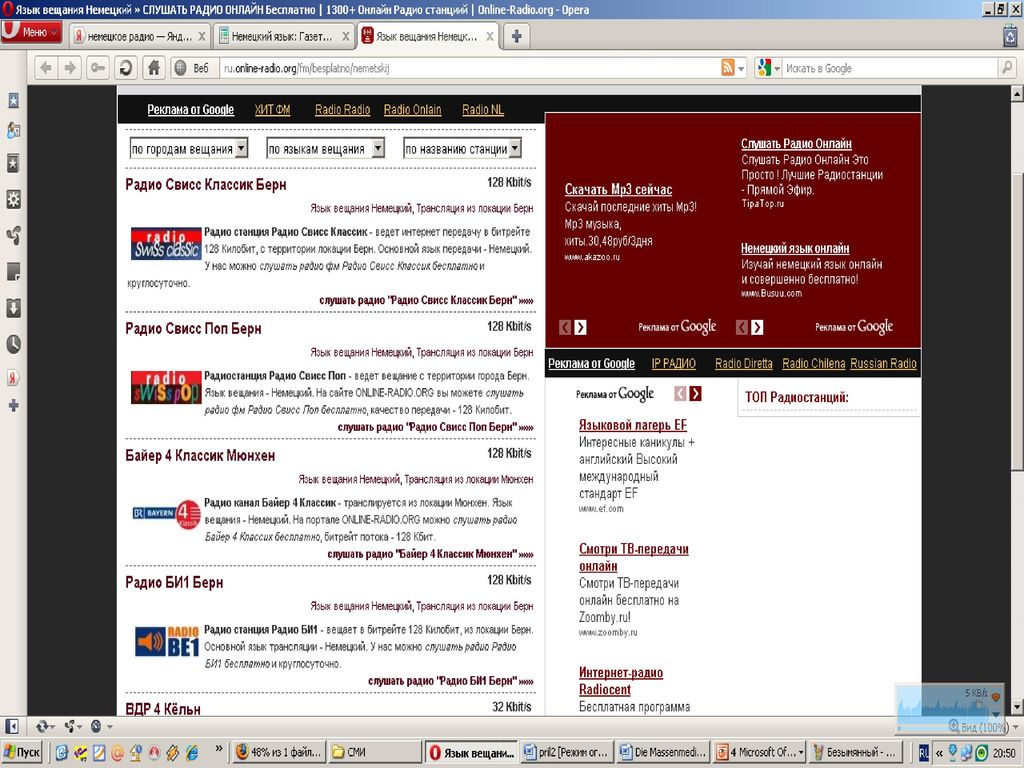Click the Radio Swiss Pop logo

coord(166,387)
